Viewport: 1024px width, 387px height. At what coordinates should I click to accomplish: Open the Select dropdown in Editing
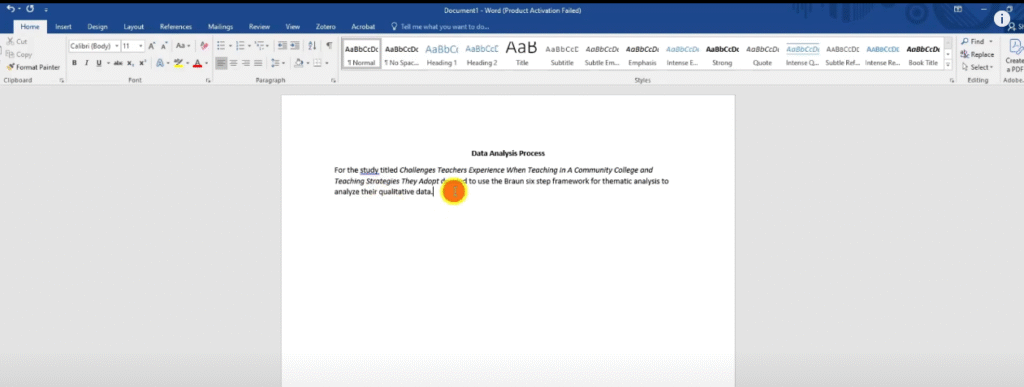pyautogui.click(x=977, y=67)
